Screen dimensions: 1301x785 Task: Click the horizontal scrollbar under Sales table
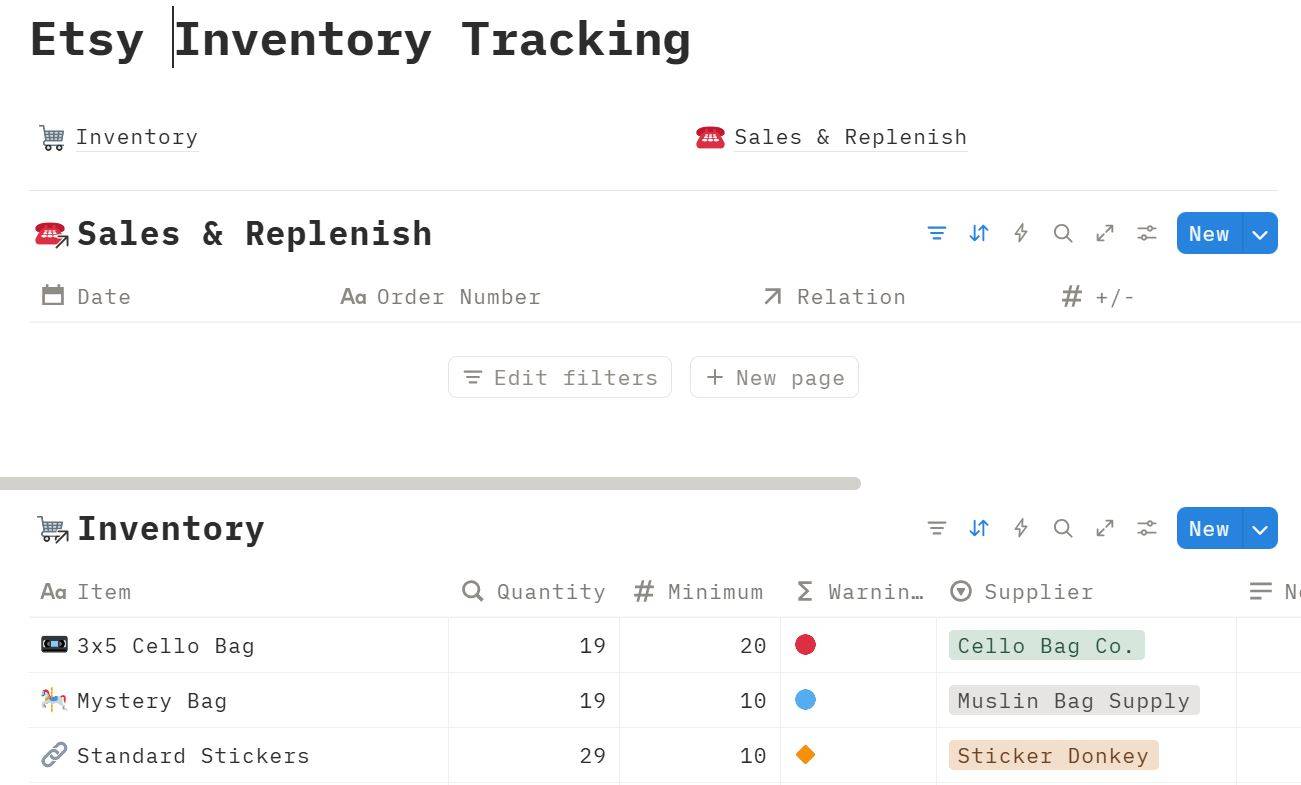pos(430,484)
